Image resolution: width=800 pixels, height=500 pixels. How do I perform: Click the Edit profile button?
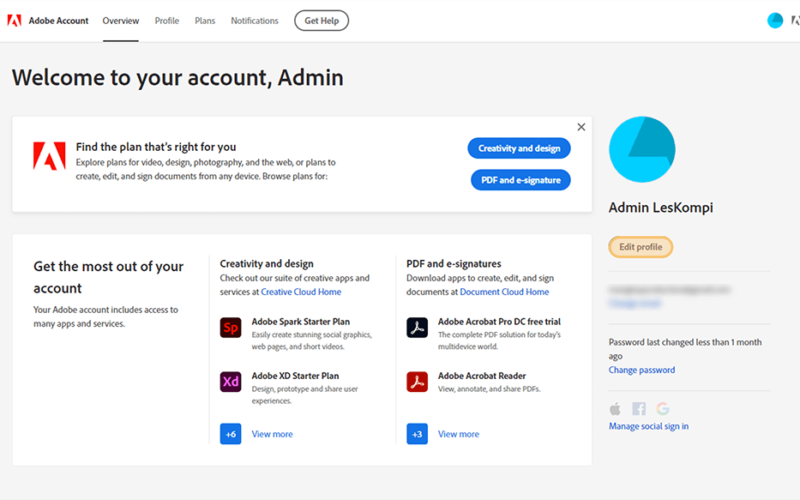[x=640, y=247]
